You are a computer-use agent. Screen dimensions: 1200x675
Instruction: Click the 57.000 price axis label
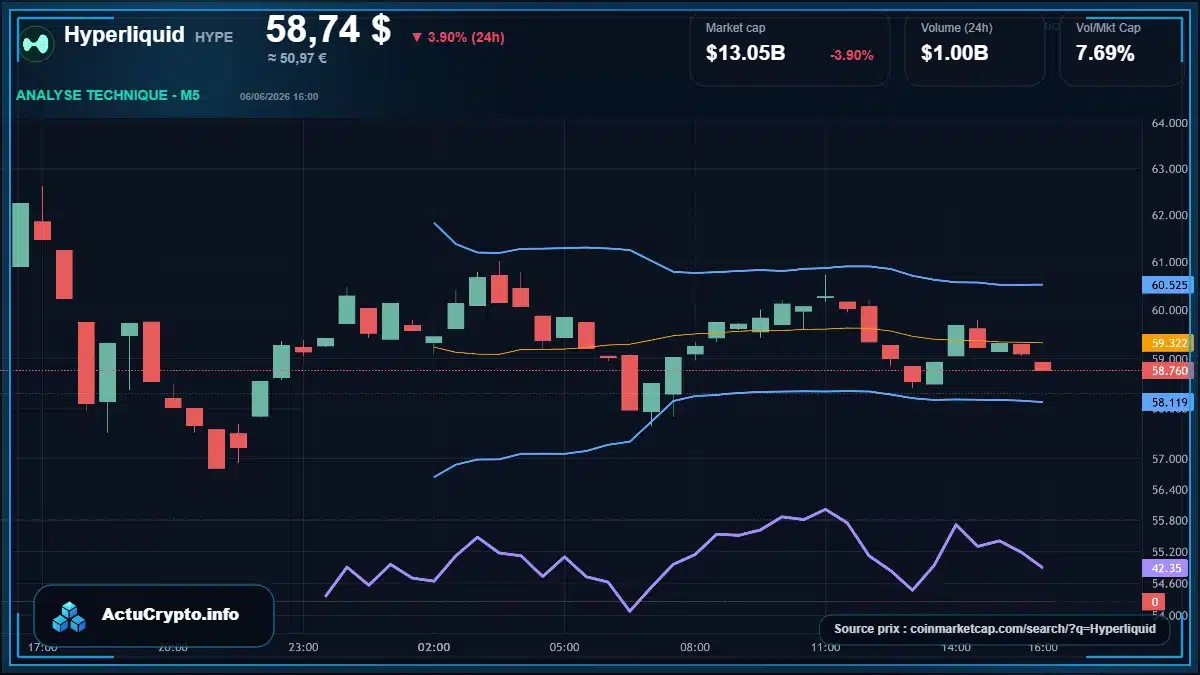(1169, 460)
